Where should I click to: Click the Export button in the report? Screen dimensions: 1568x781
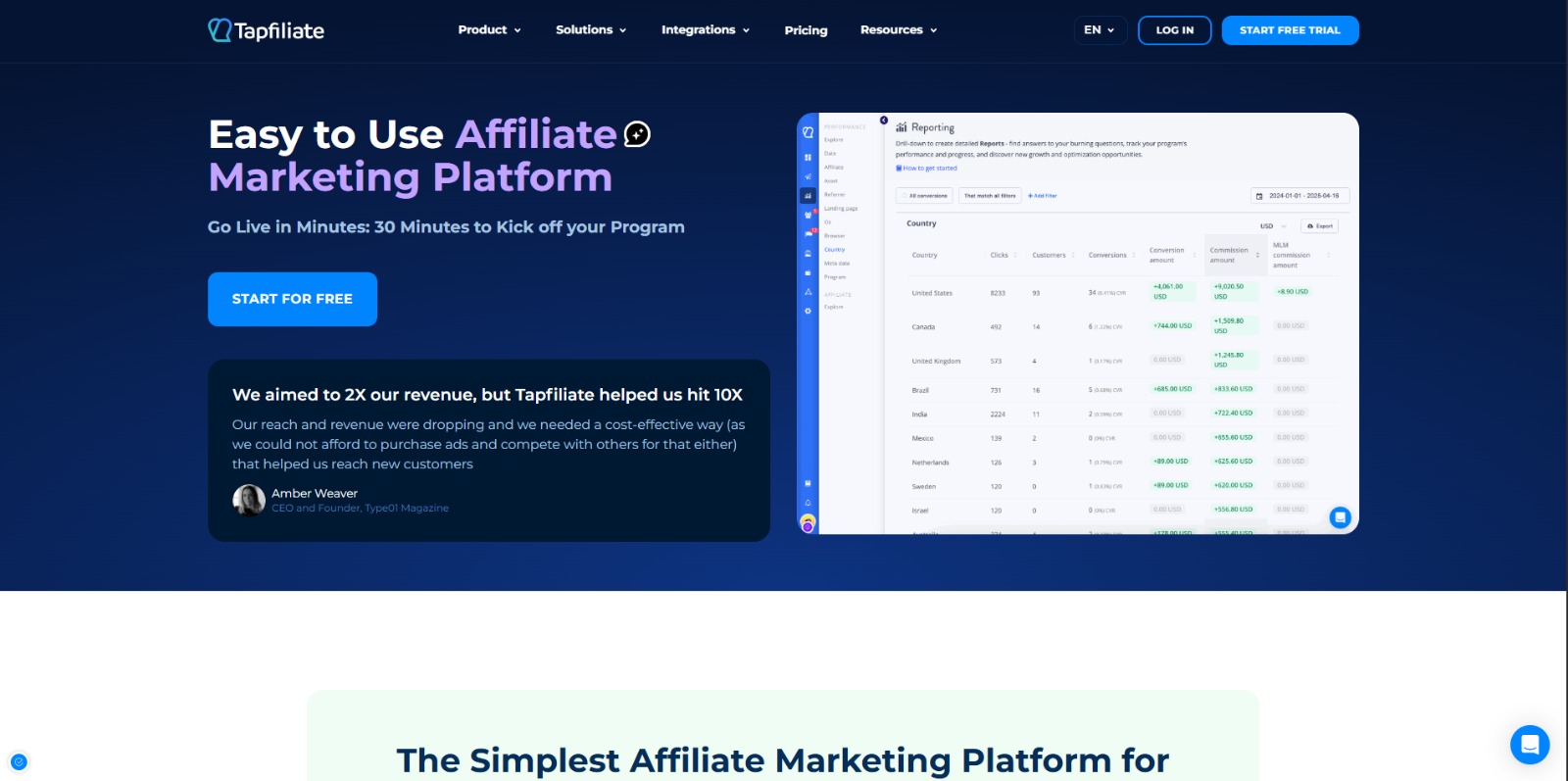point(1320,226)
